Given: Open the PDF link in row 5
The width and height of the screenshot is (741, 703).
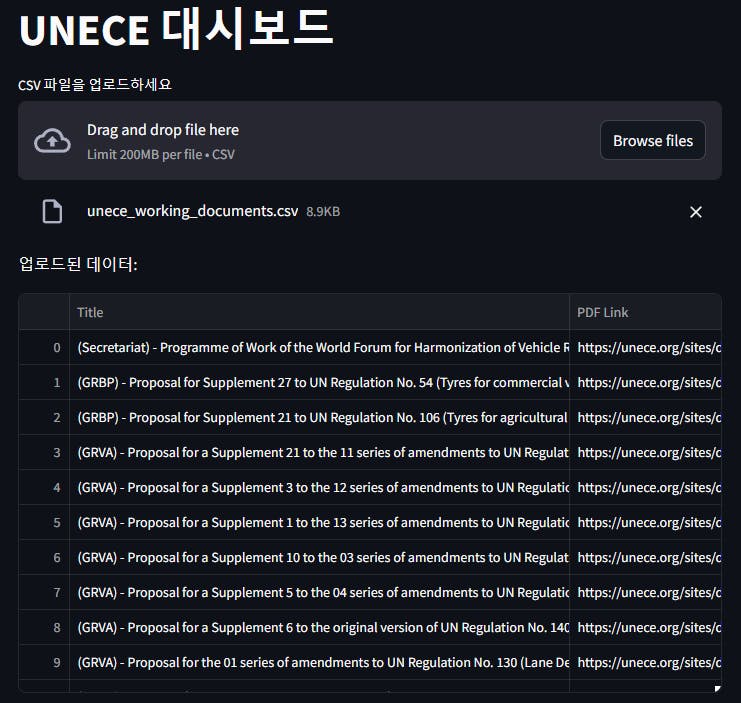Looking at the screenshot, I should click(646, 522).
